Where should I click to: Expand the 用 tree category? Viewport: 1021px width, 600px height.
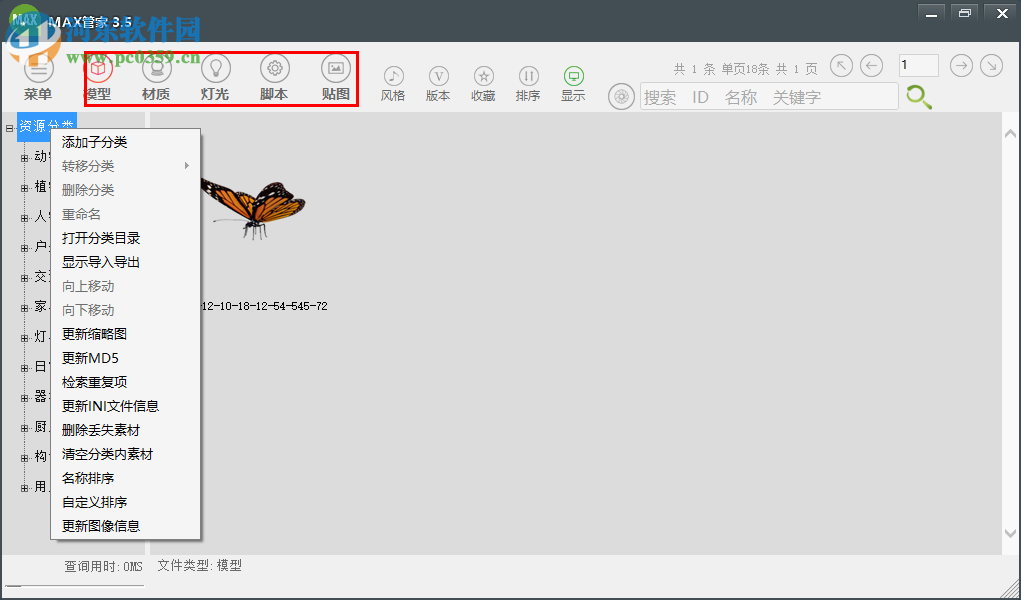(x=25, y=488)
